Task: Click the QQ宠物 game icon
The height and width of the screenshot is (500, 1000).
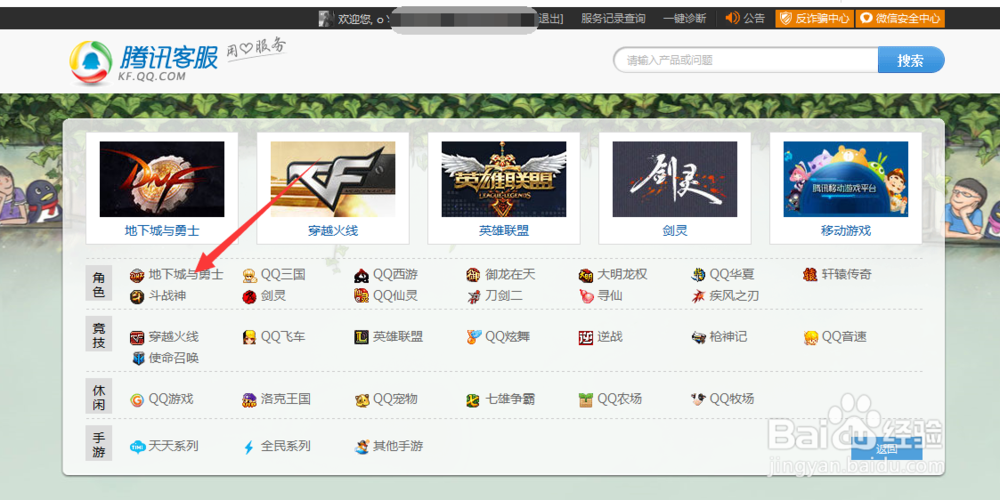Action: click(x=362, y=400)
